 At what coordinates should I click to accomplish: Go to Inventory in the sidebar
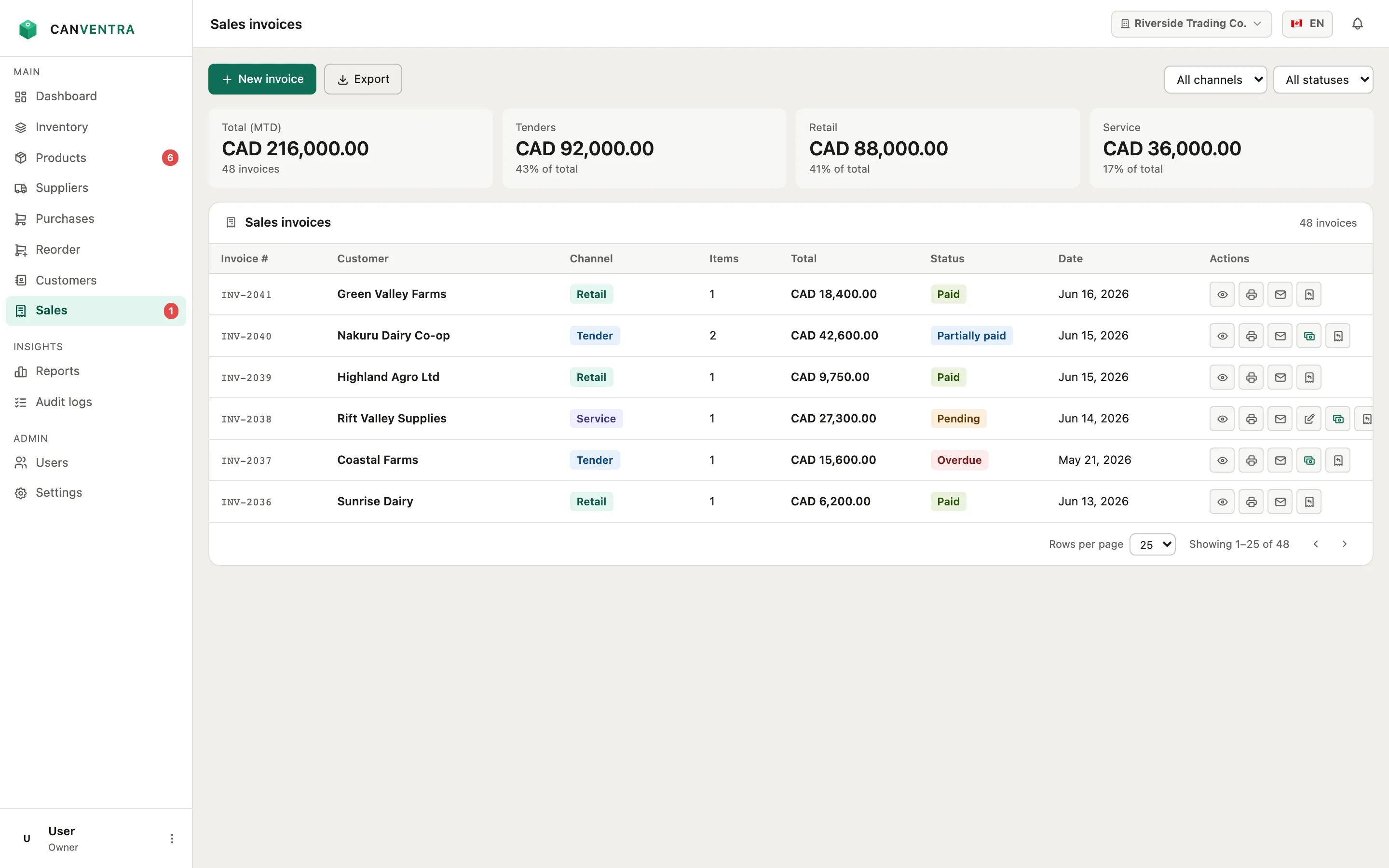pyautogui.click(x=96, y=127)
